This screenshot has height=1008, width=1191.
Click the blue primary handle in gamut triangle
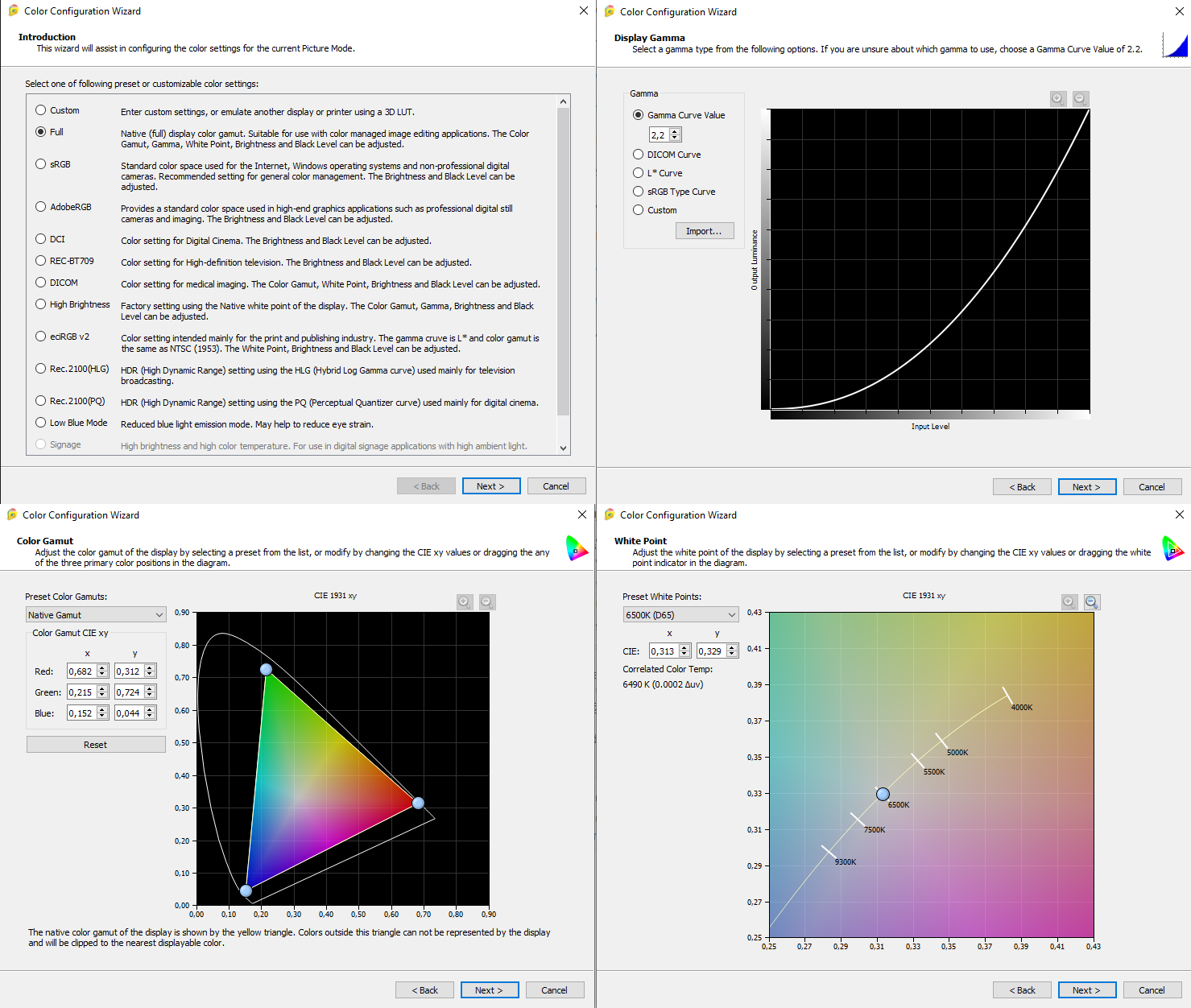[x=246, y=890]
